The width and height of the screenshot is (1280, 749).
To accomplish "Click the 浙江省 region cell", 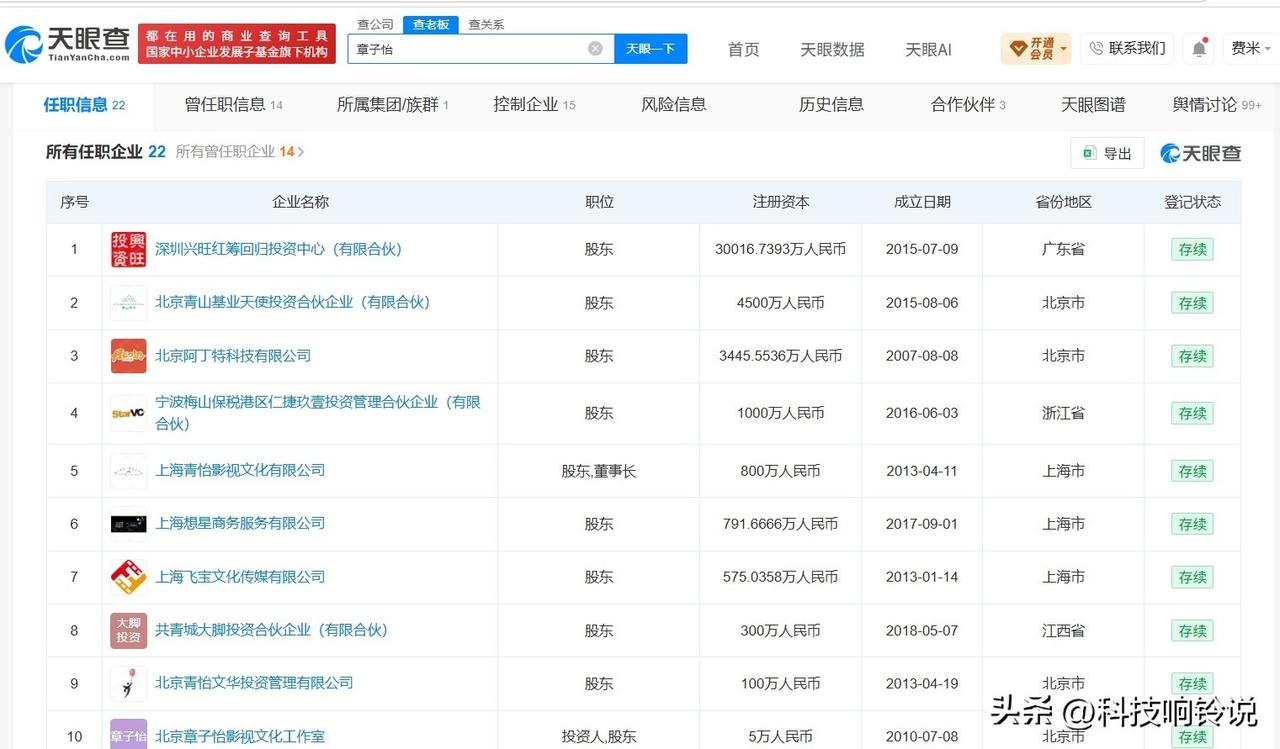I will (x=1063, y=413).
